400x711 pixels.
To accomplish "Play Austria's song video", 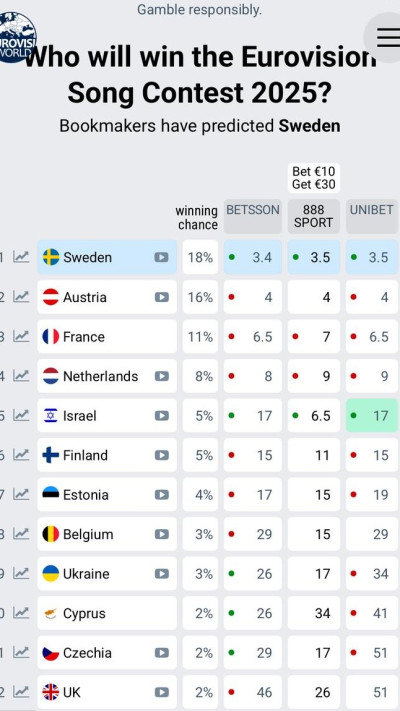I will pyautogui.click(x=161, y=297).
